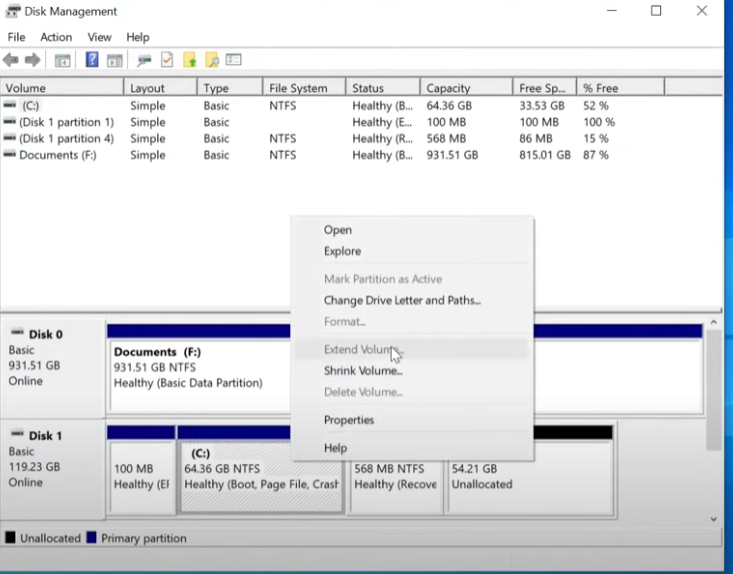Click the blue Help question-mark icon
Viewport: 733px width, 574px height.
click(92, 60)
